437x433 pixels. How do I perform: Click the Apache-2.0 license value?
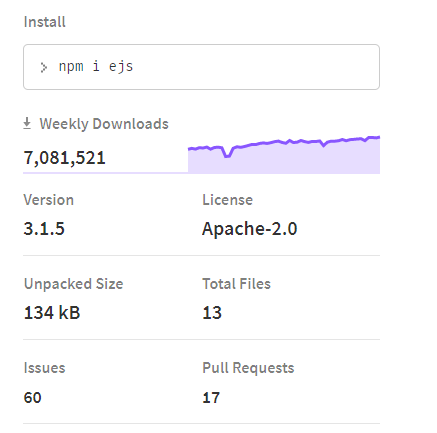[250, 229]
